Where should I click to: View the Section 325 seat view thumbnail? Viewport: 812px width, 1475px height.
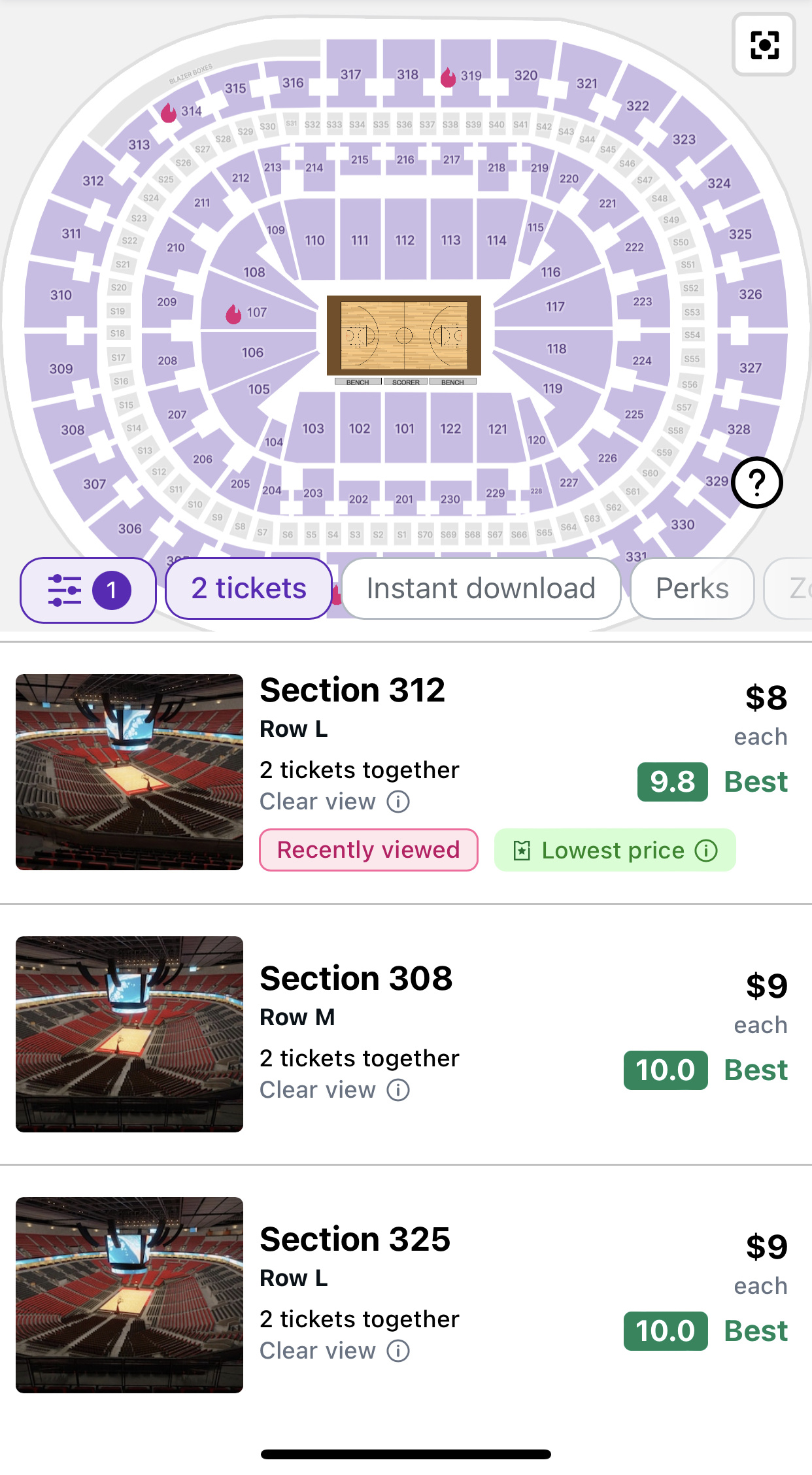pos(129,1295)
